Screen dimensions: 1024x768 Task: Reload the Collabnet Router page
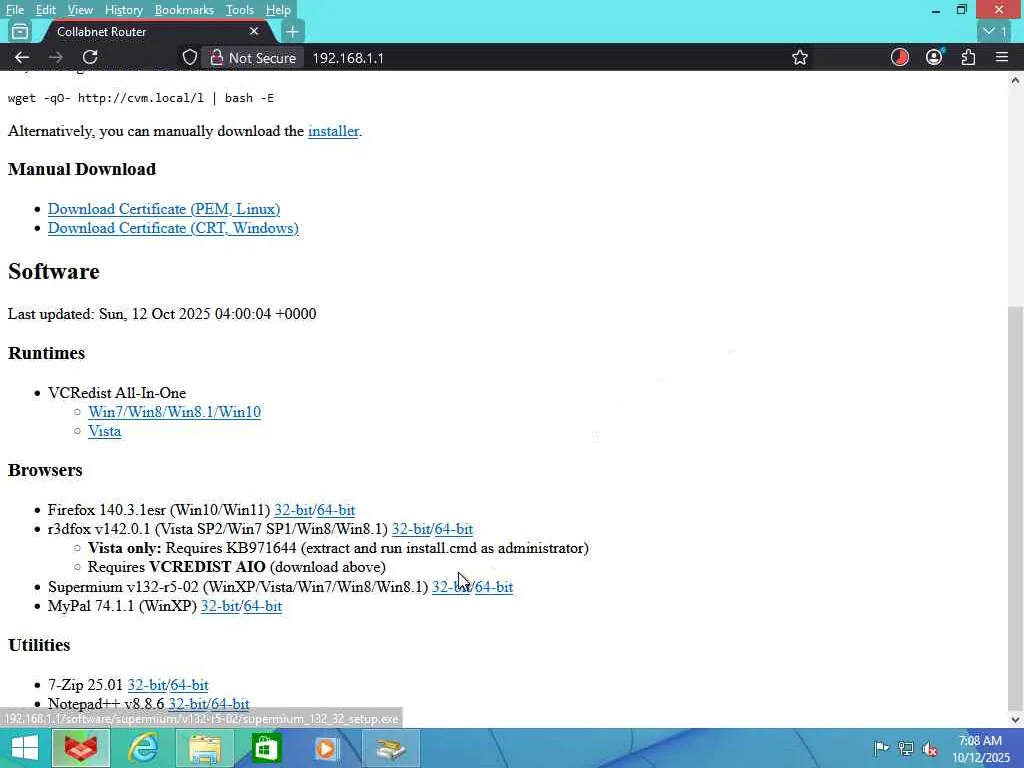[x=90, y=57]
